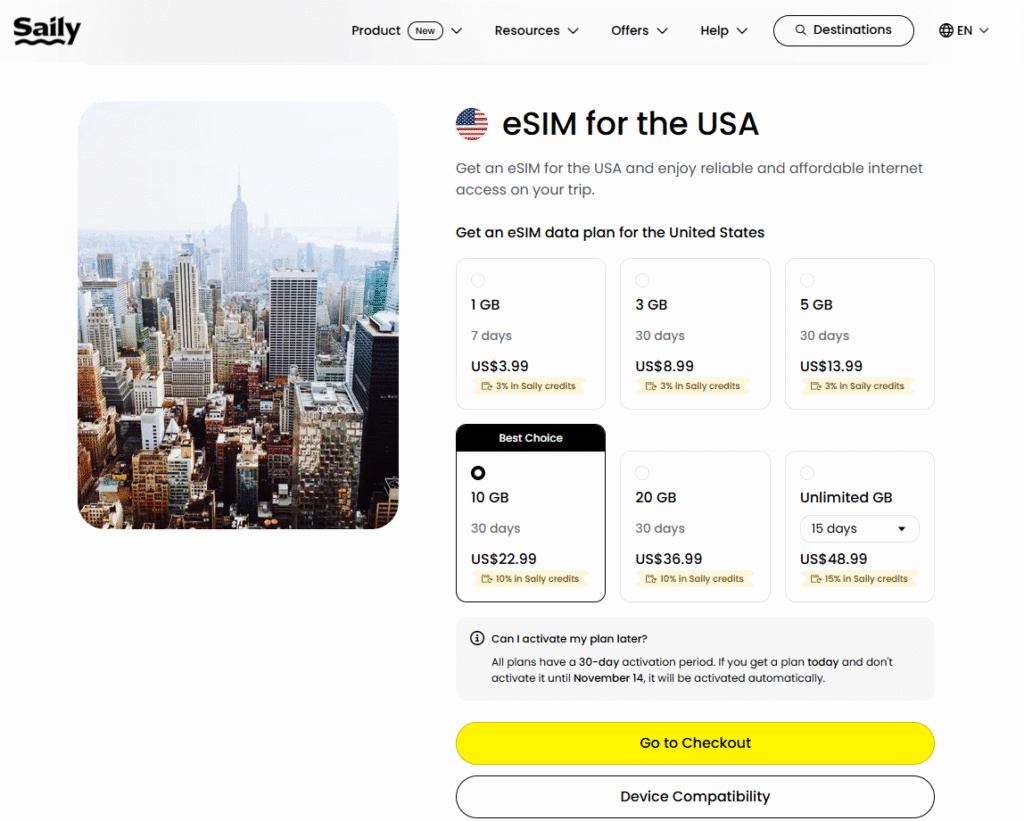This screenshot has height=821, width=1024.
Task: Click the search magnifier icon in Destinations
Action: coord(800,30)
